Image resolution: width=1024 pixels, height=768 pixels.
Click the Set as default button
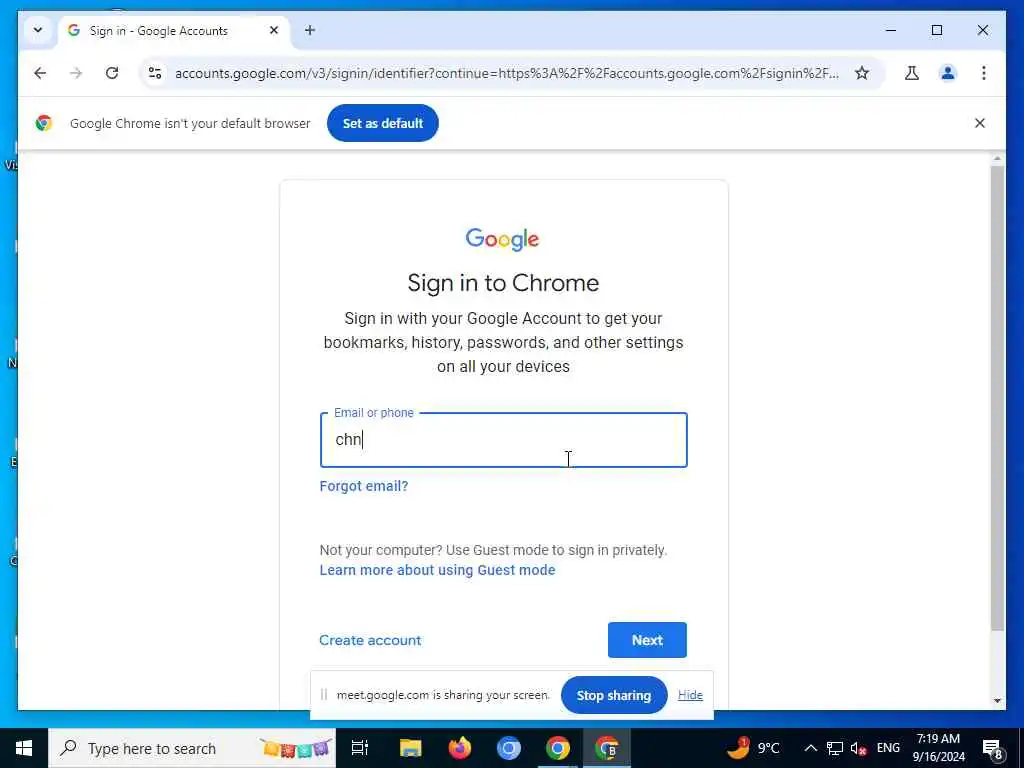[383, 123]
